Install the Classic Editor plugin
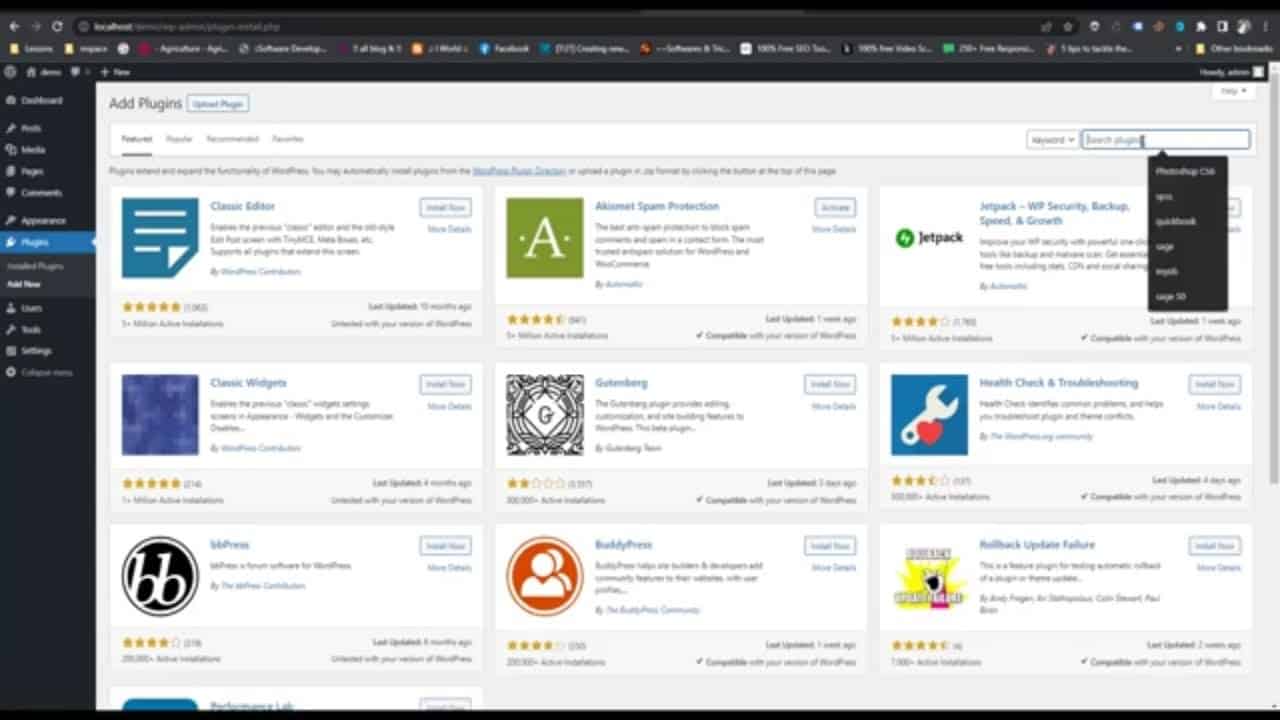 coord(445,208)
